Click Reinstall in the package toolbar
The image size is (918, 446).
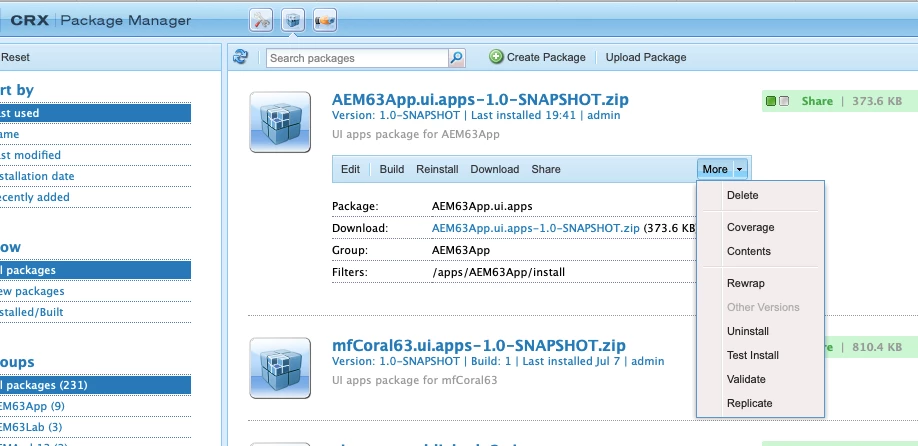tap(437, 169)
